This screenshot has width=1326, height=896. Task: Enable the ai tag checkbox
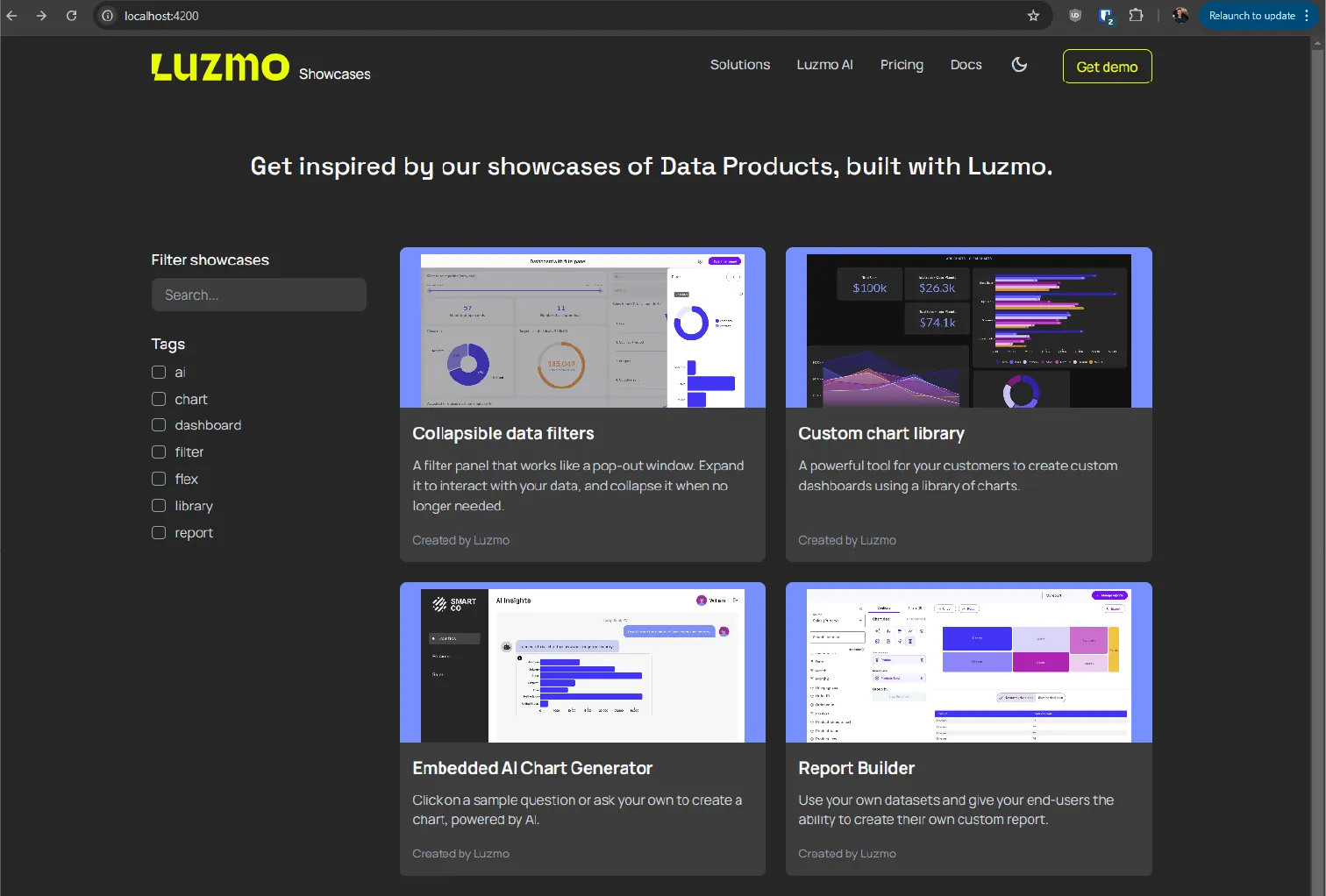(x=159, y=373)
